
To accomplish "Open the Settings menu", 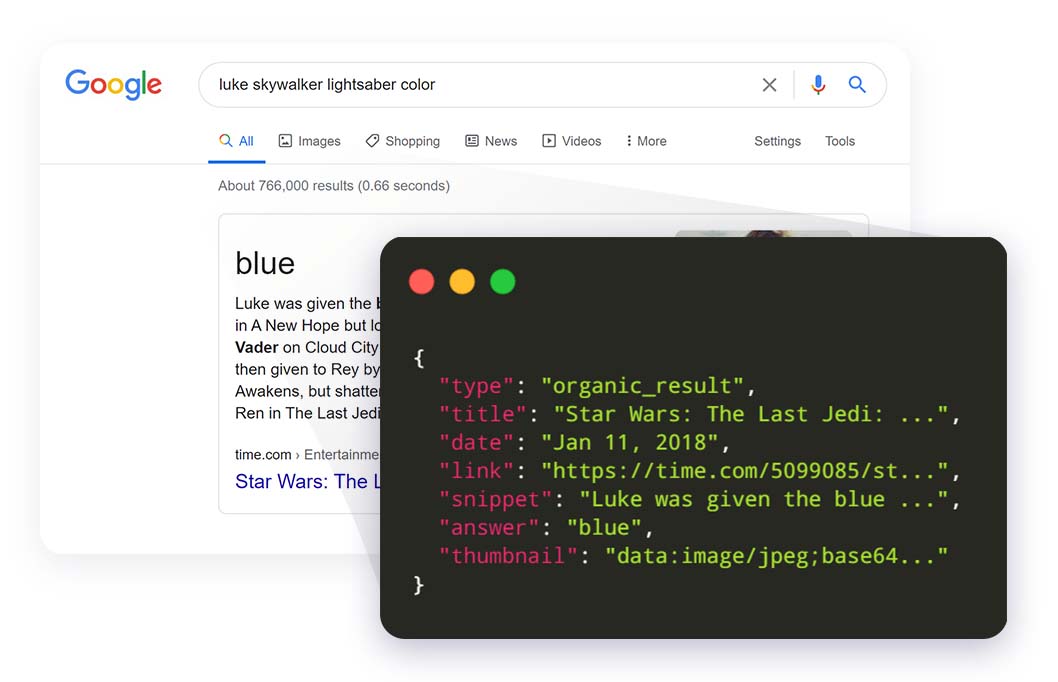I will [777, 141].
